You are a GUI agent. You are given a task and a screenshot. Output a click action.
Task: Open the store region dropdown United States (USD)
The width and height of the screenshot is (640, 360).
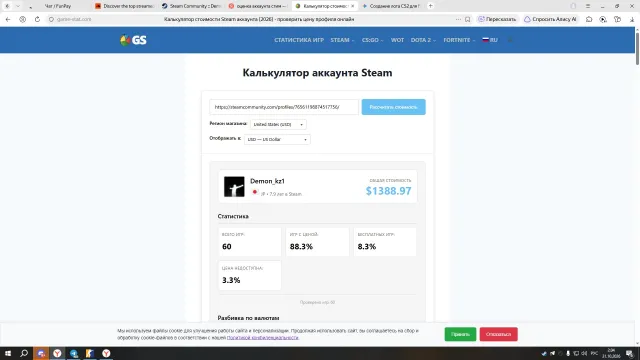point(278,124)
